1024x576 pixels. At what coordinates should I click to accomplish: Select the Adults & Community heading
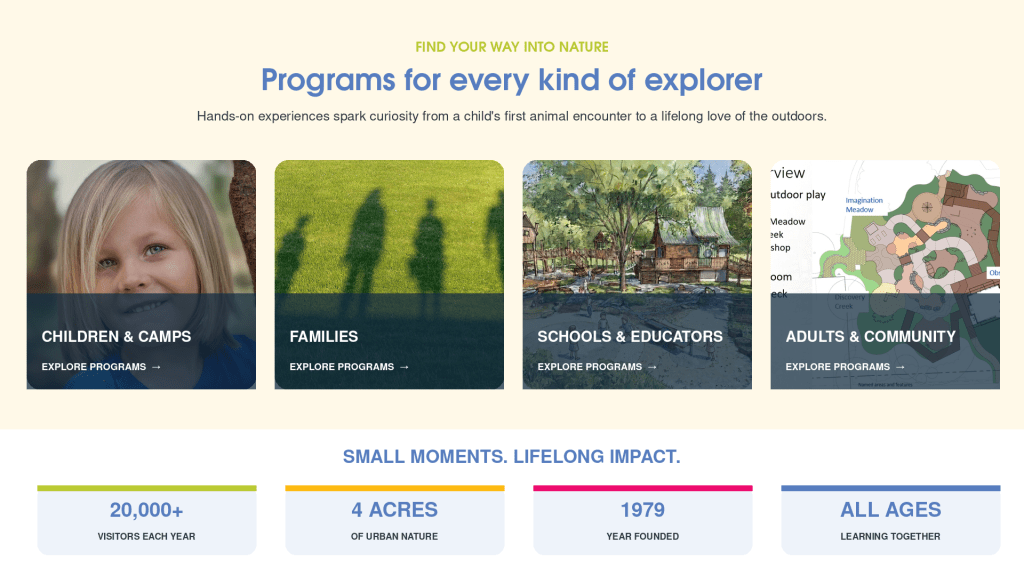click(871, 336)
